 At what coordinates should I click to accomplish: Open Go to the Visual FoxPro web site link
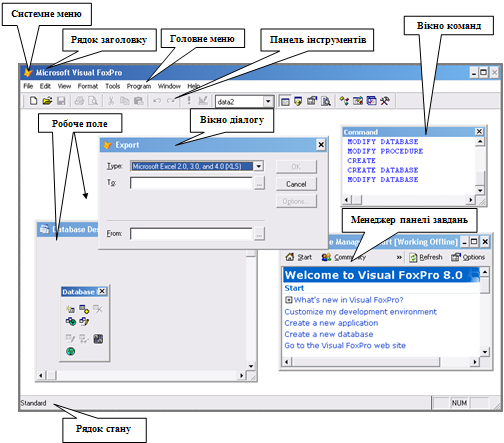(x=345, y=345)
